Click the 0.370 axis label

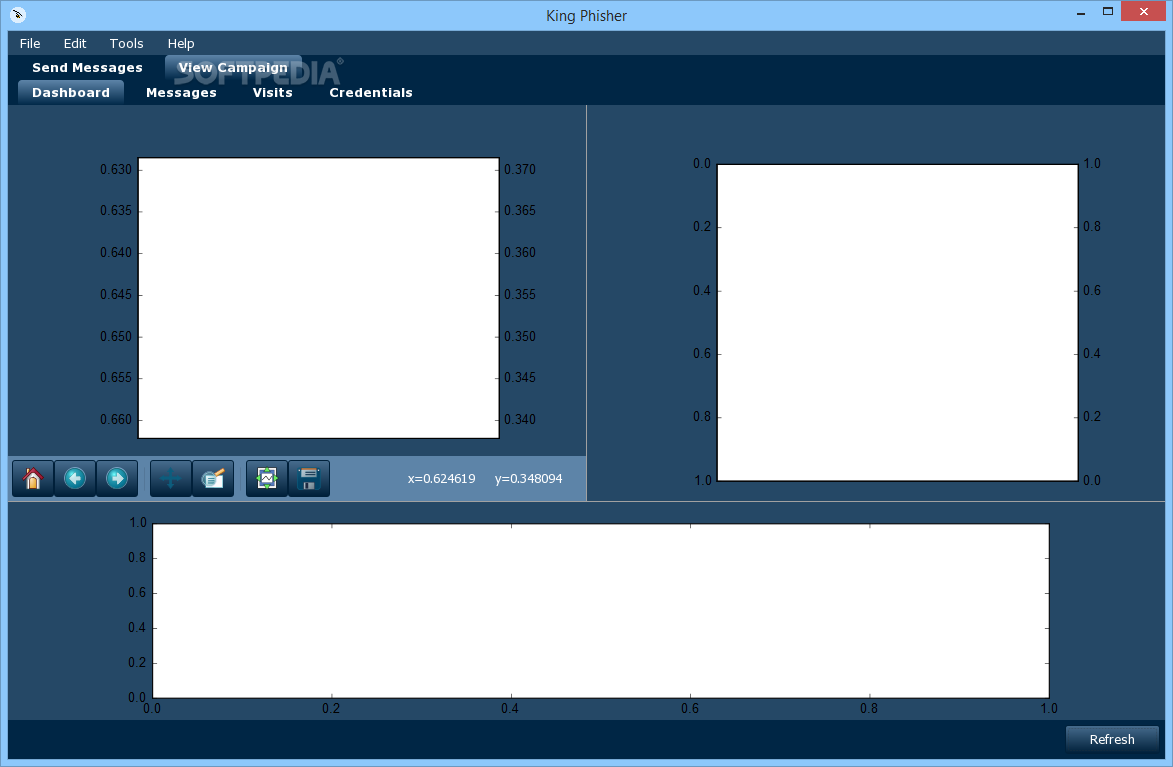click(520, 170)
